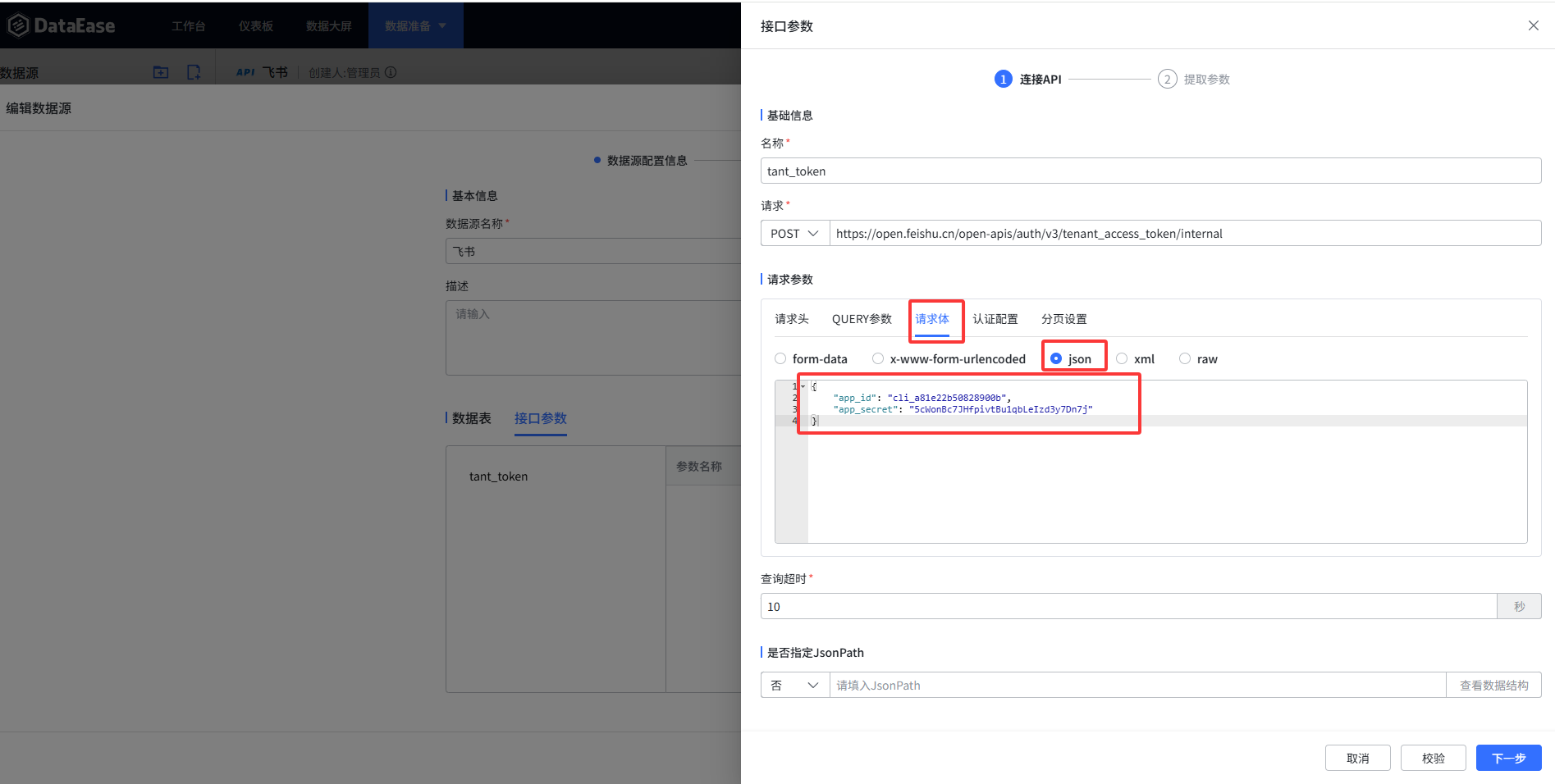This screenshot has height=784, width=1555.
Task: Click the new datasource file icon
Action: [x=194, y=72]
